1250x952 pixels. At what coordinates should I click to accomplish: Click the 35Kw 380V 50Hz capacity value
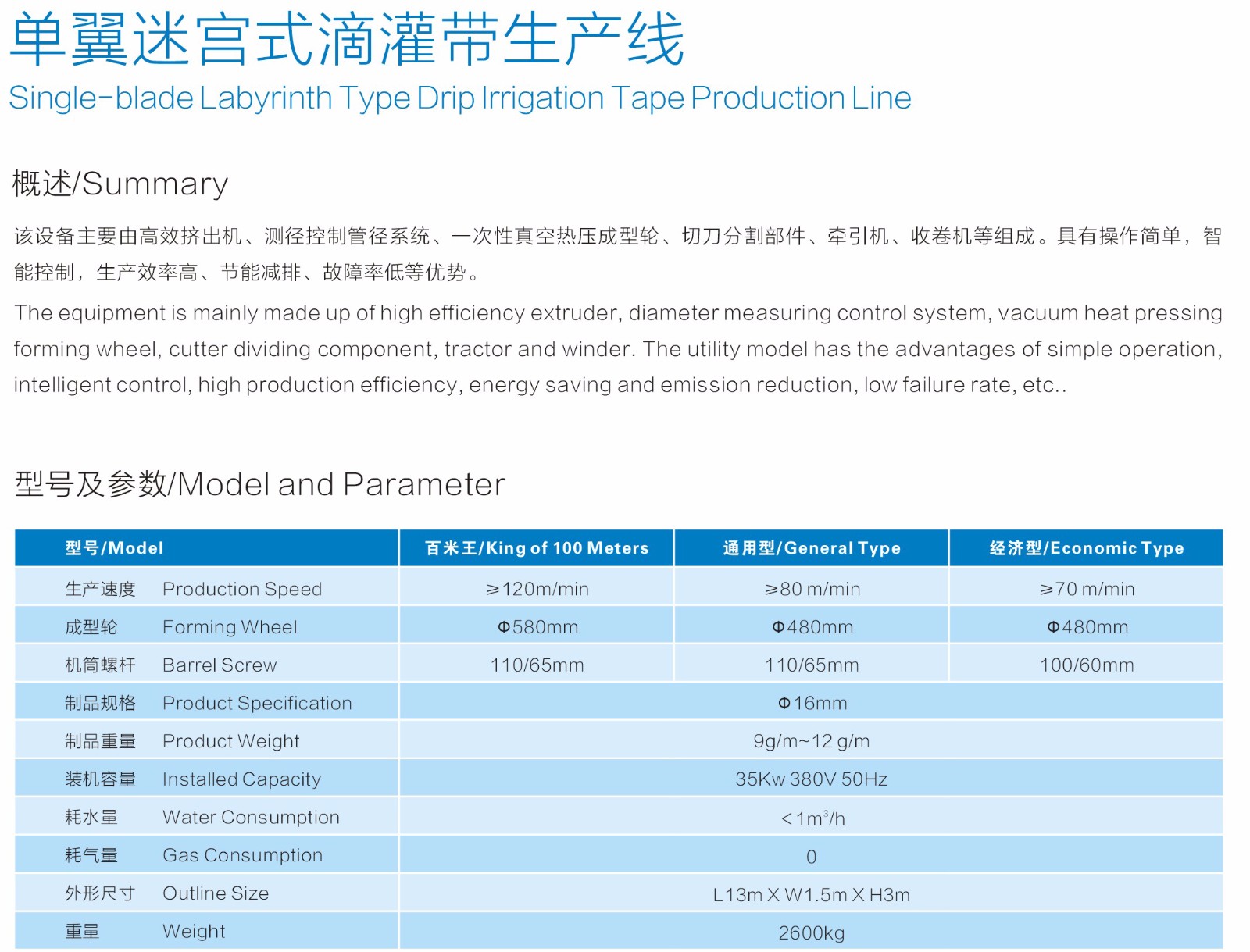812,779
